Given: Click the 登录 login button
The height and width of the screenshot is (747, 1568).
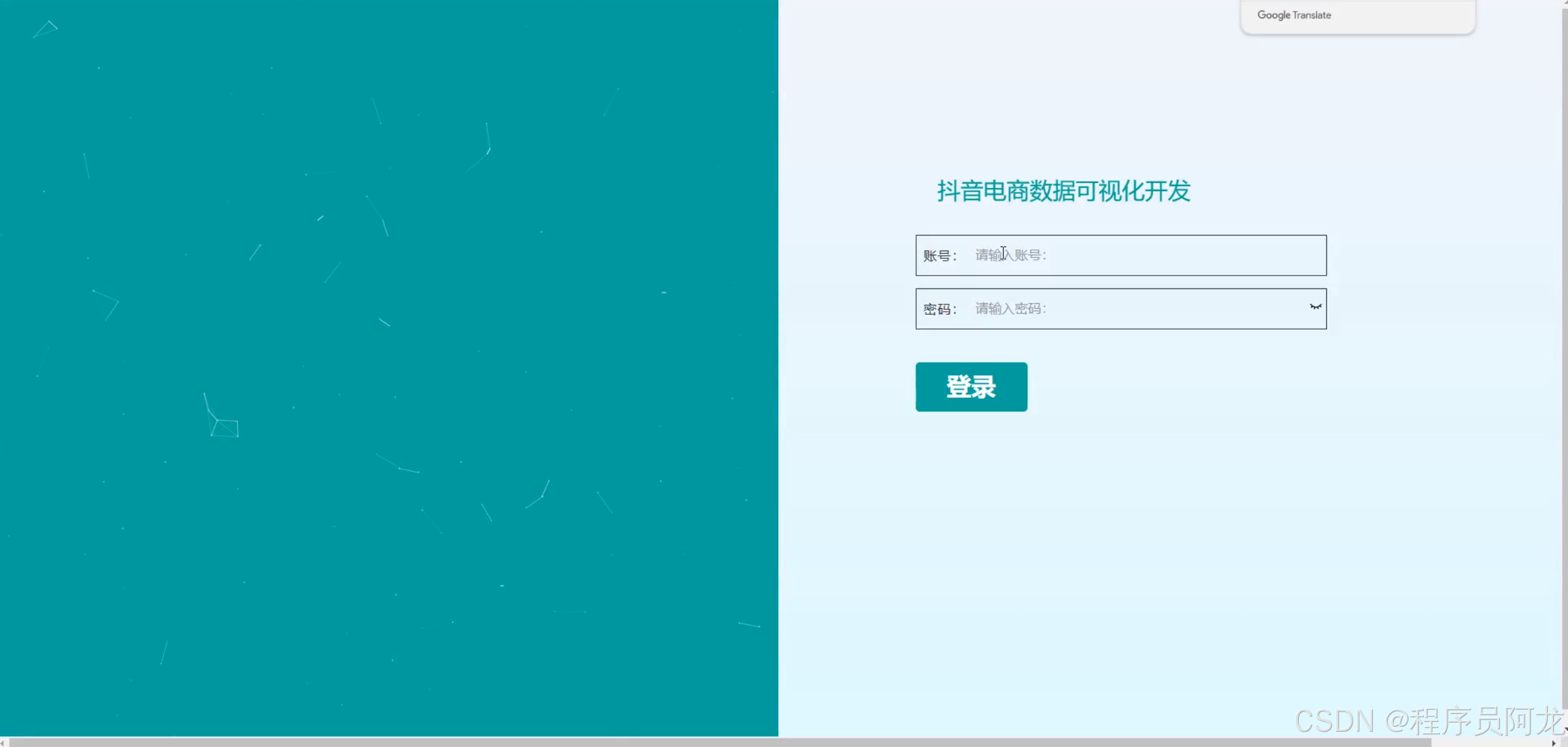Looking at the screenshot, I should coord(971,387).
